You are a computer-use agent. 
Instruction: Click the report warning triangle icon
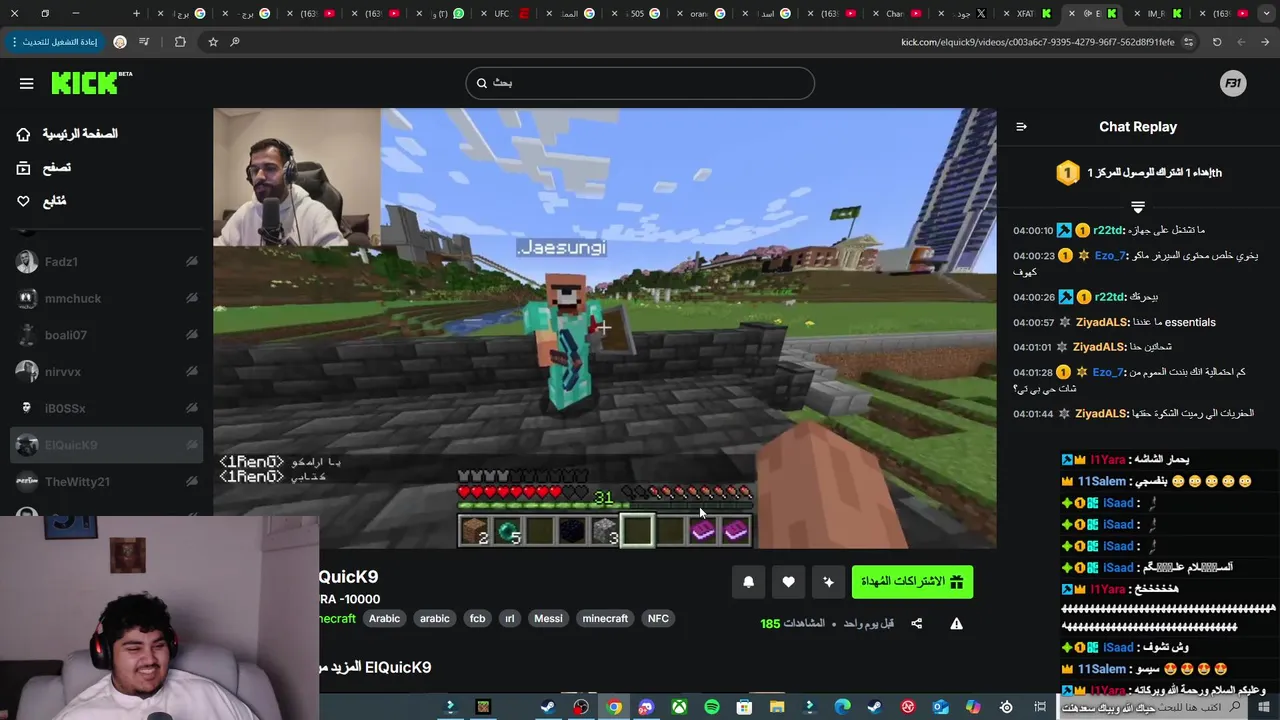pos(956,624)
